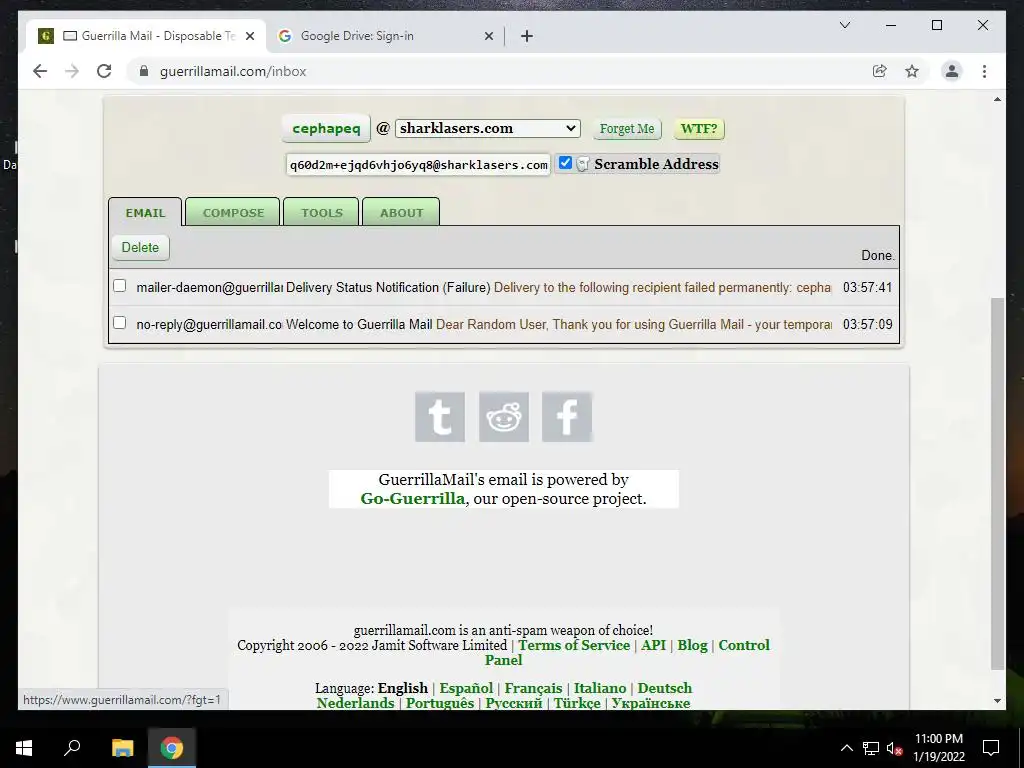Open the Go-Guerrilla project link
The height and width of the screenshot is (768, 1024).
(413, 498)
